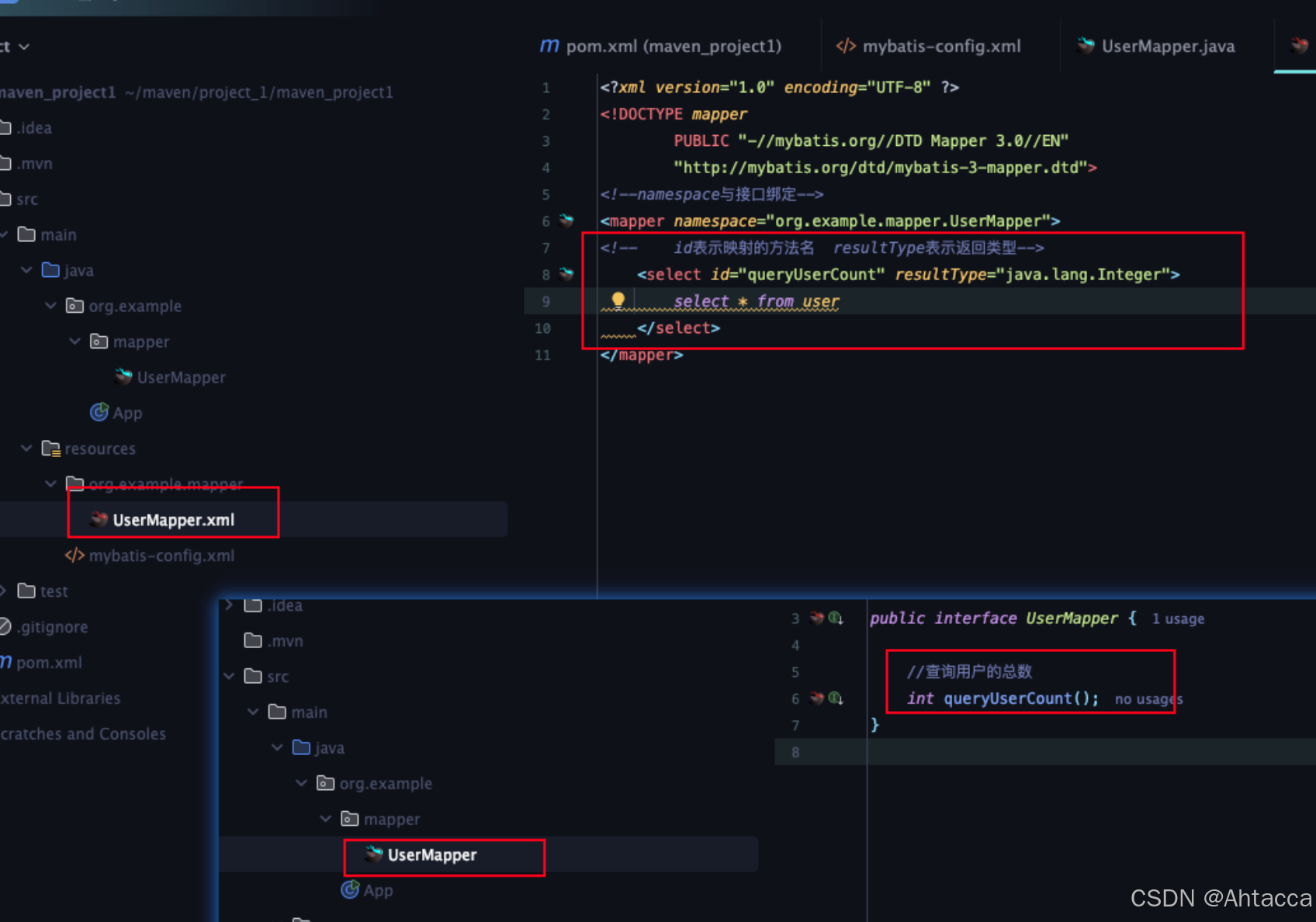Click the resources folder icon
1316x922 pixels.
(51, 449)
